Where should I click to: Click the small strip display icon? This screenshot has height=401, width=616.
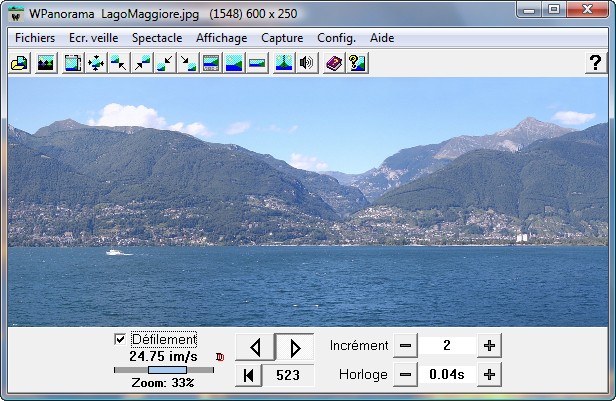click(257, 63)
